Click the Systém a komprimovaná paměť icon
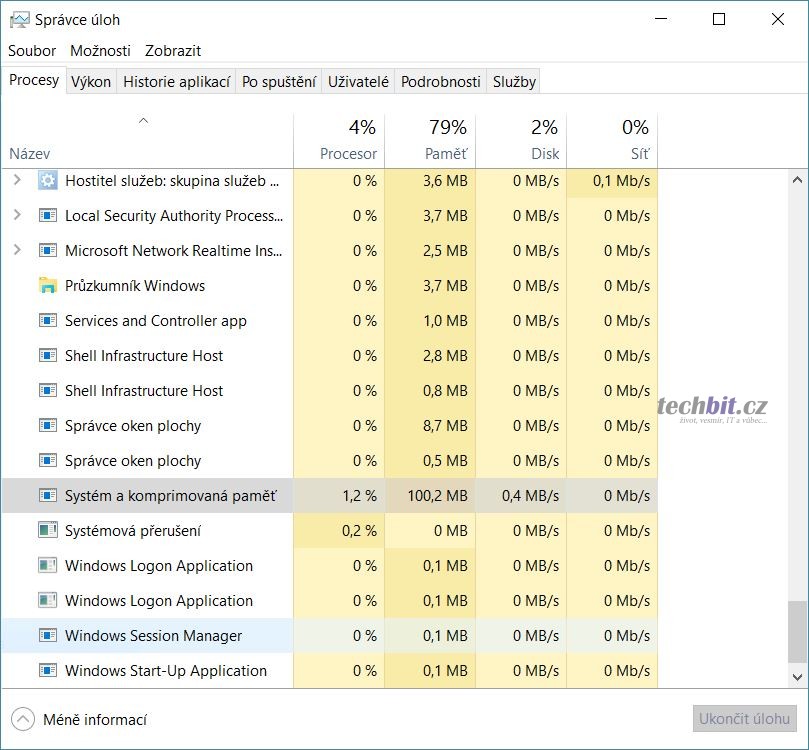The height and width of the screenshot is (750, 809). coord(48,495)
